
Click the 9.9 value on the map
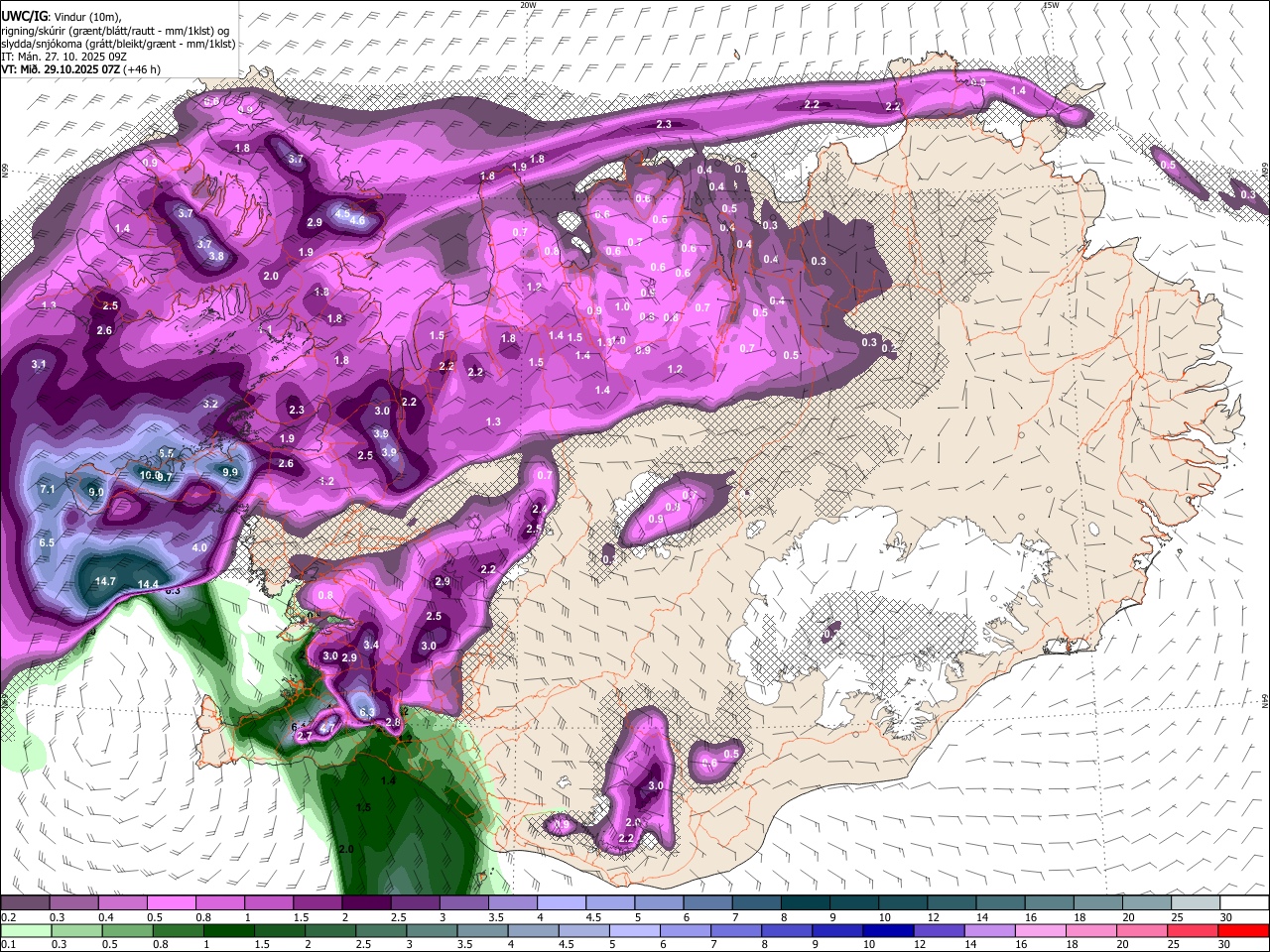pos(230,472)
